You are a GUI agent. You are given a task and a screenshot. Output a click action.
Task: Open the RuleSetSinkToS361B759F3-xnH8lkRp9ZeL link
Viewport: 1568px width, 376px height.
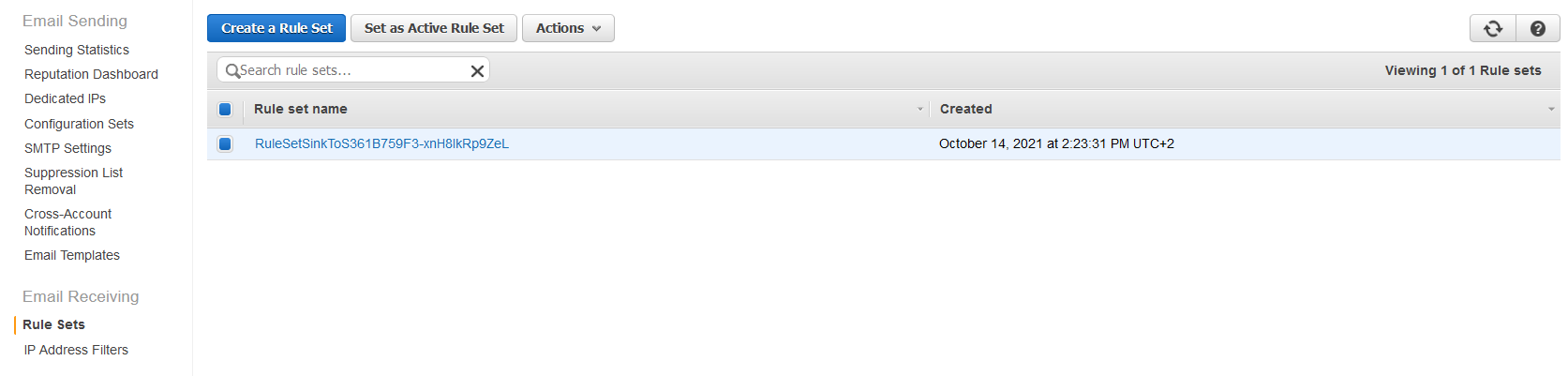click(381, 143)
